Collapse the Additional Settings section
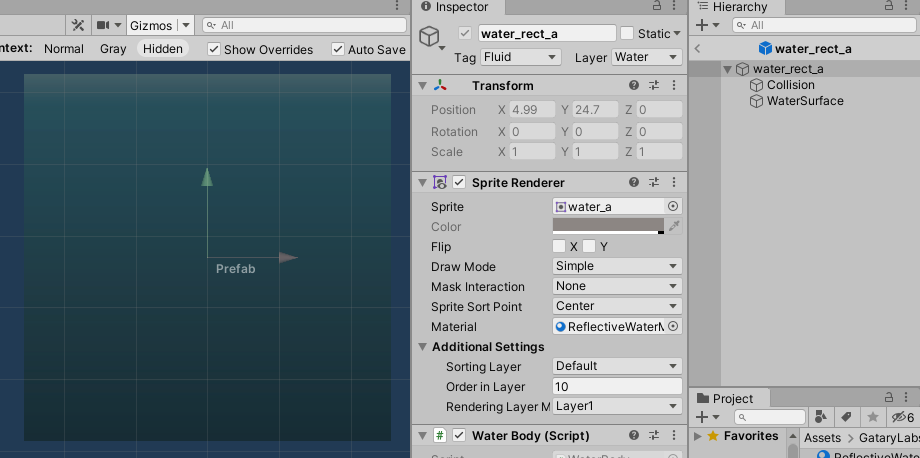The width and height of the screenshot is (920, 458). pyautogui.click(x=423, y=347)
